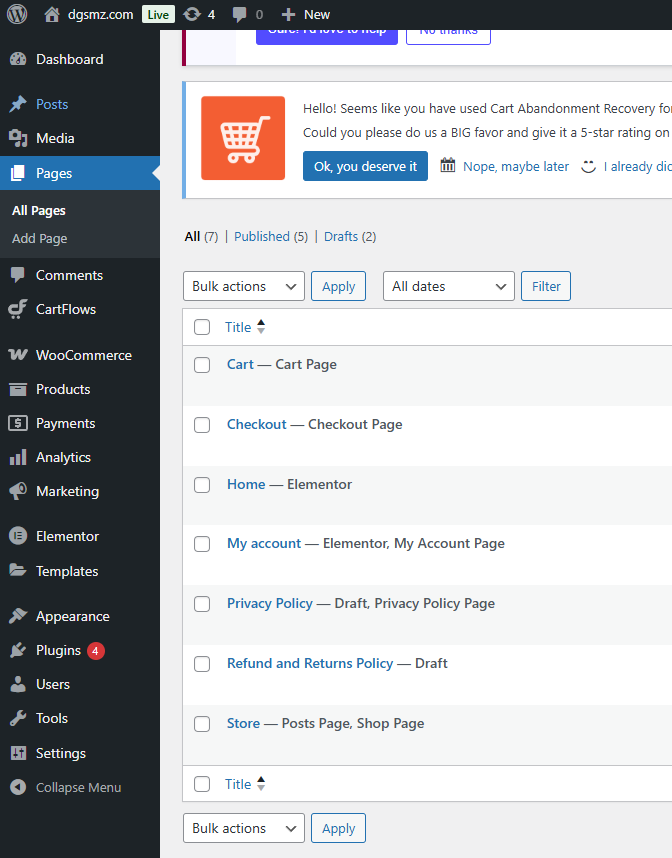Click the home icon next to dgsmz.com
This screenshot has width=672, height=858.
pyautogui.click(x=53, y=14)
